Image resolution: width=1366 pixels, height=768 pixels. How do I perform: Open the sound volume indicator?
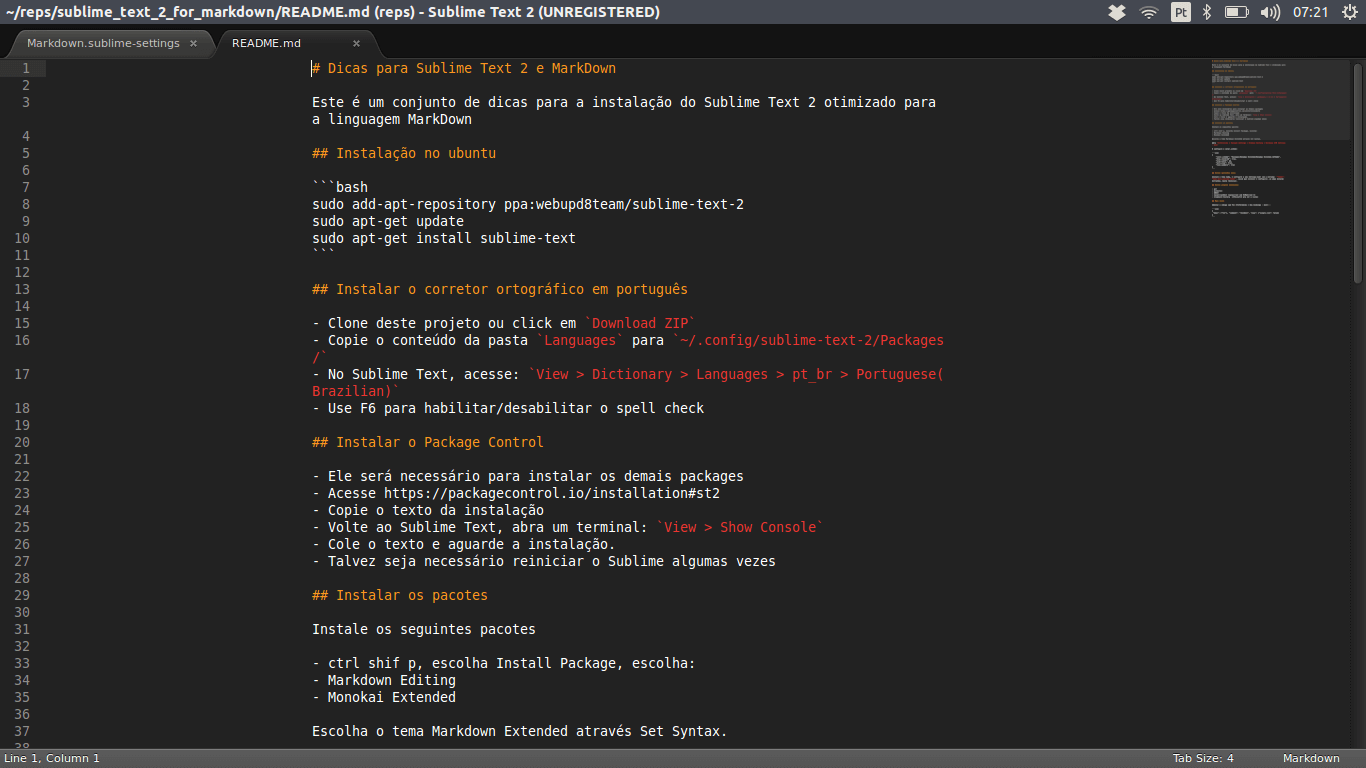tap(1270, 12)
